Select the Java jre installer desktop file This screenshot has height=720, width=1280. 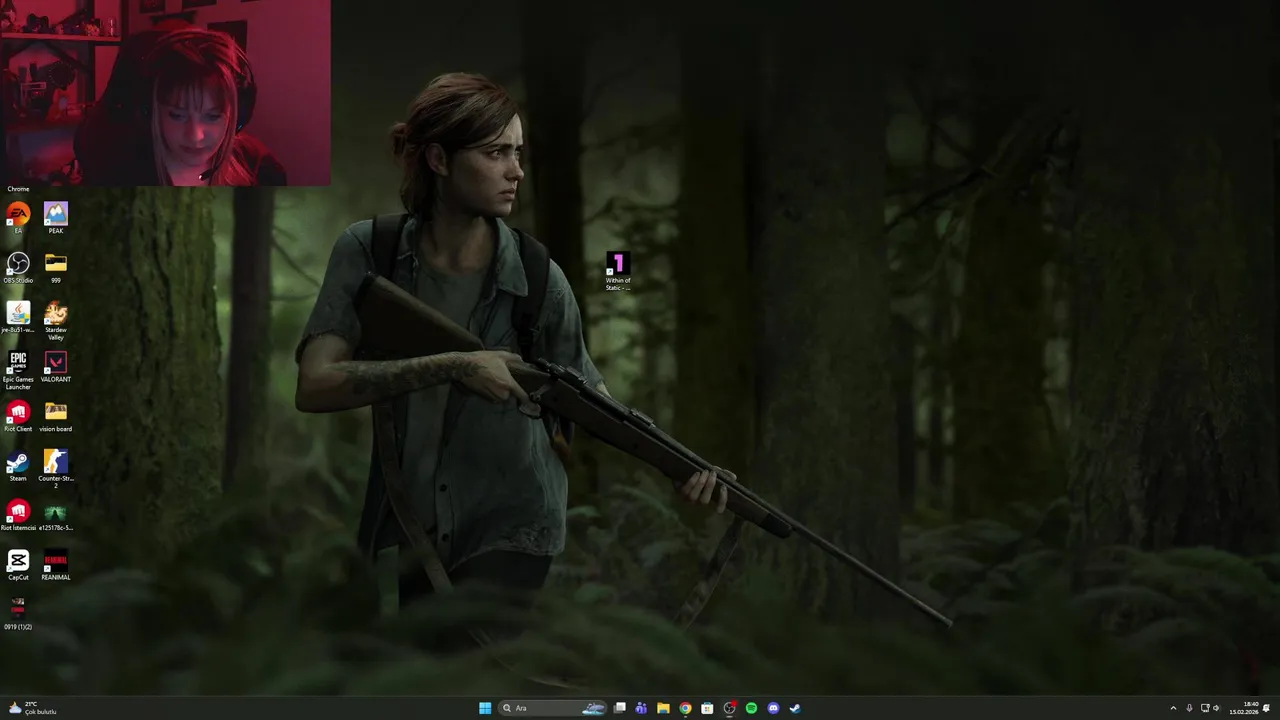pyautogui.click(x=18, y=317)
